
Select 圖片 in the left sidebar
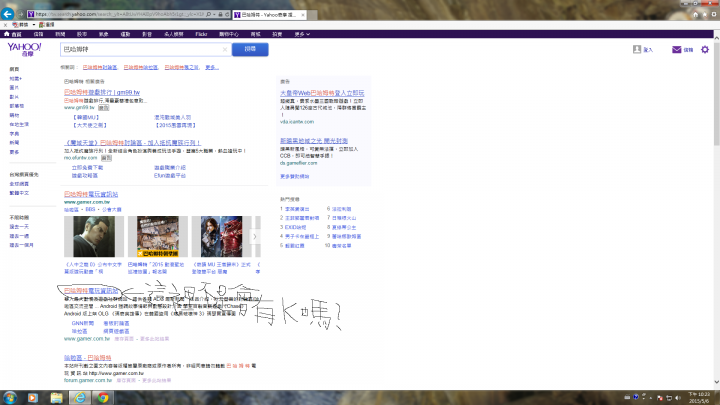click(x=14, y=88)
